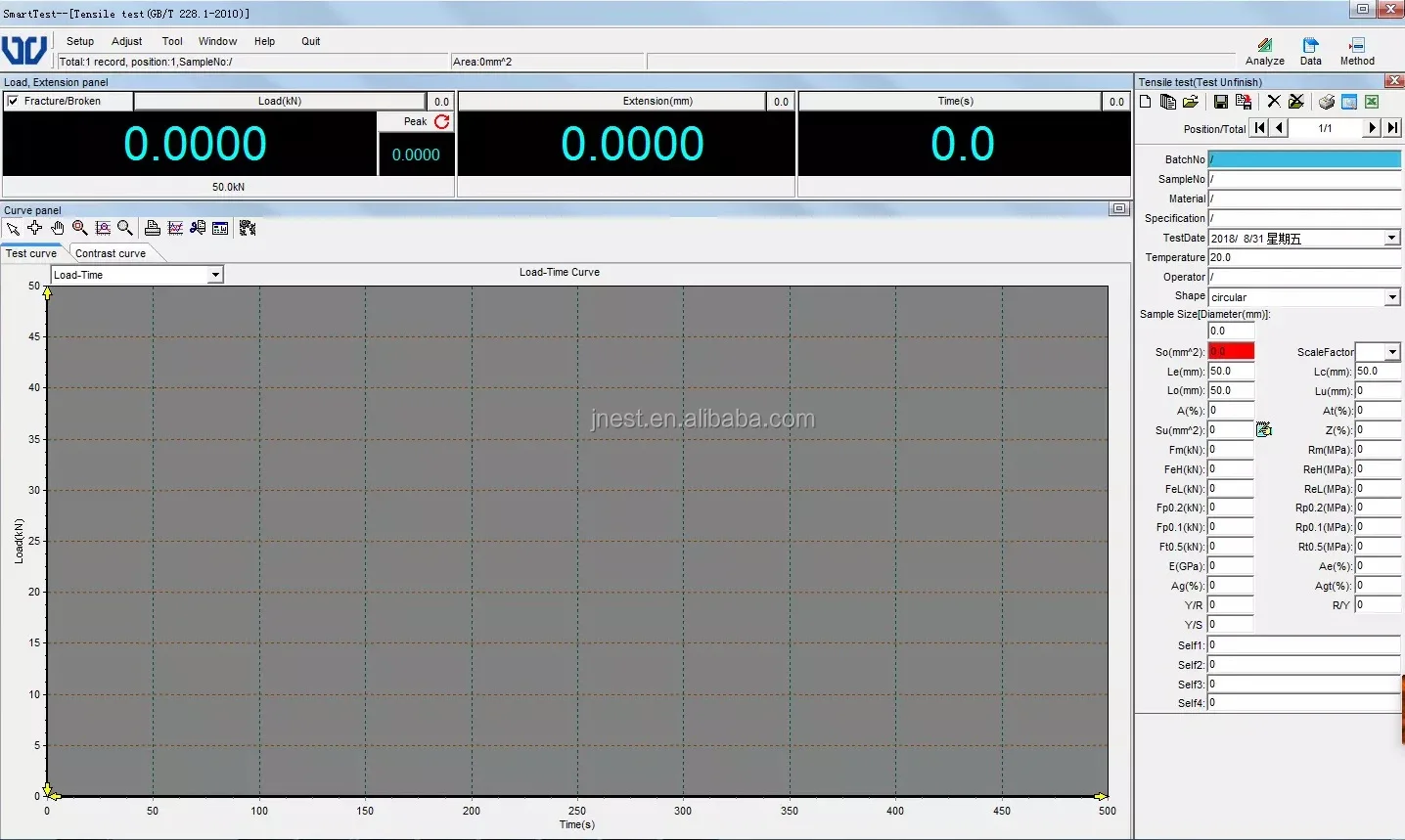Image resolution: width=1405 pixels, height=840 pixels.
Task: Select the hand pan tool in Curve panel
Action: coord(58,228)
